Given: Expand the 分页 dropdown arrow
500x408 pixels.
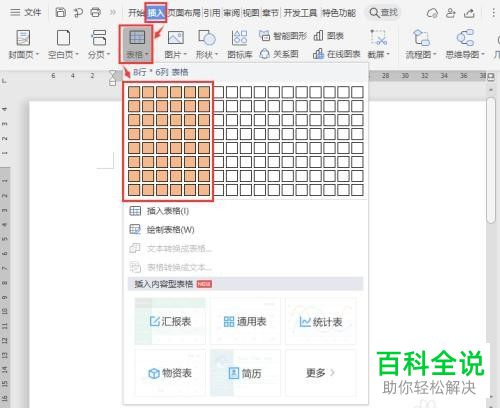Looking at the screenshot, I should (108, 54).
